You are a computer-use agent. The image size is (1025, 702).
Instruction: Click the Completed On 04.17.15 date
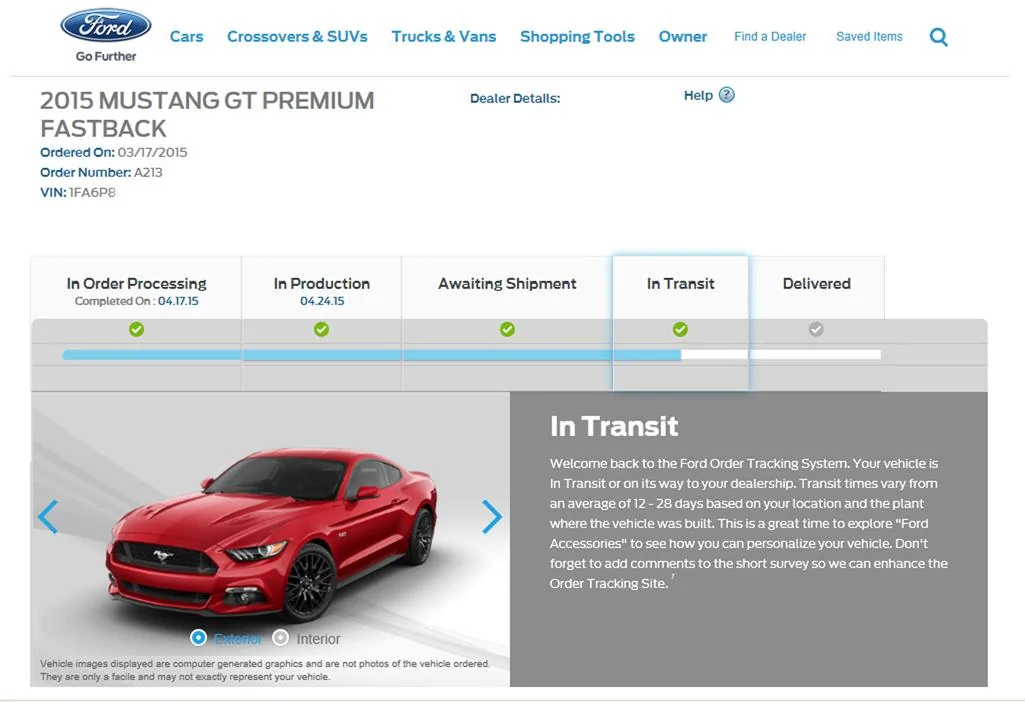tap(137, 301)
